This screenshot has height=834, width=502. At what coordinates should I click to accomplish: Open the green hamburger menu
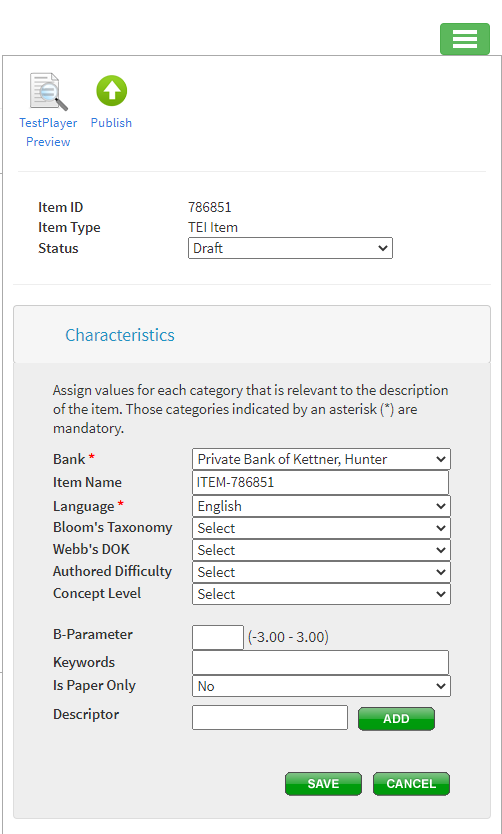click(465, 39)
